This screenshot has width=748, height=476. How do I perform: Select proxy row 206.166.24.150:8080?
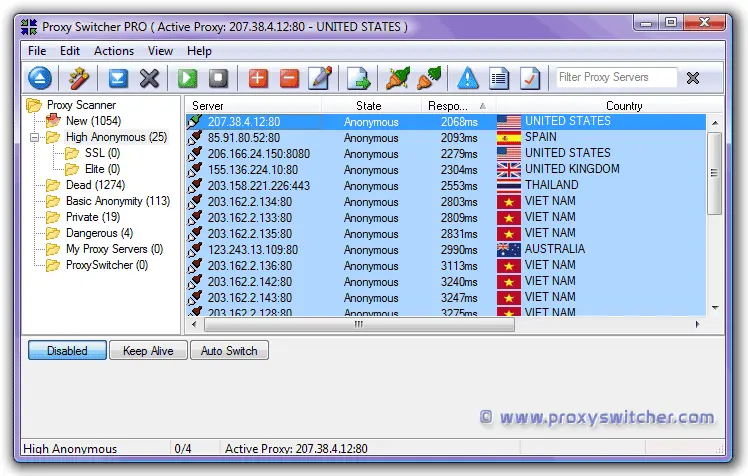tap(446, 154)
